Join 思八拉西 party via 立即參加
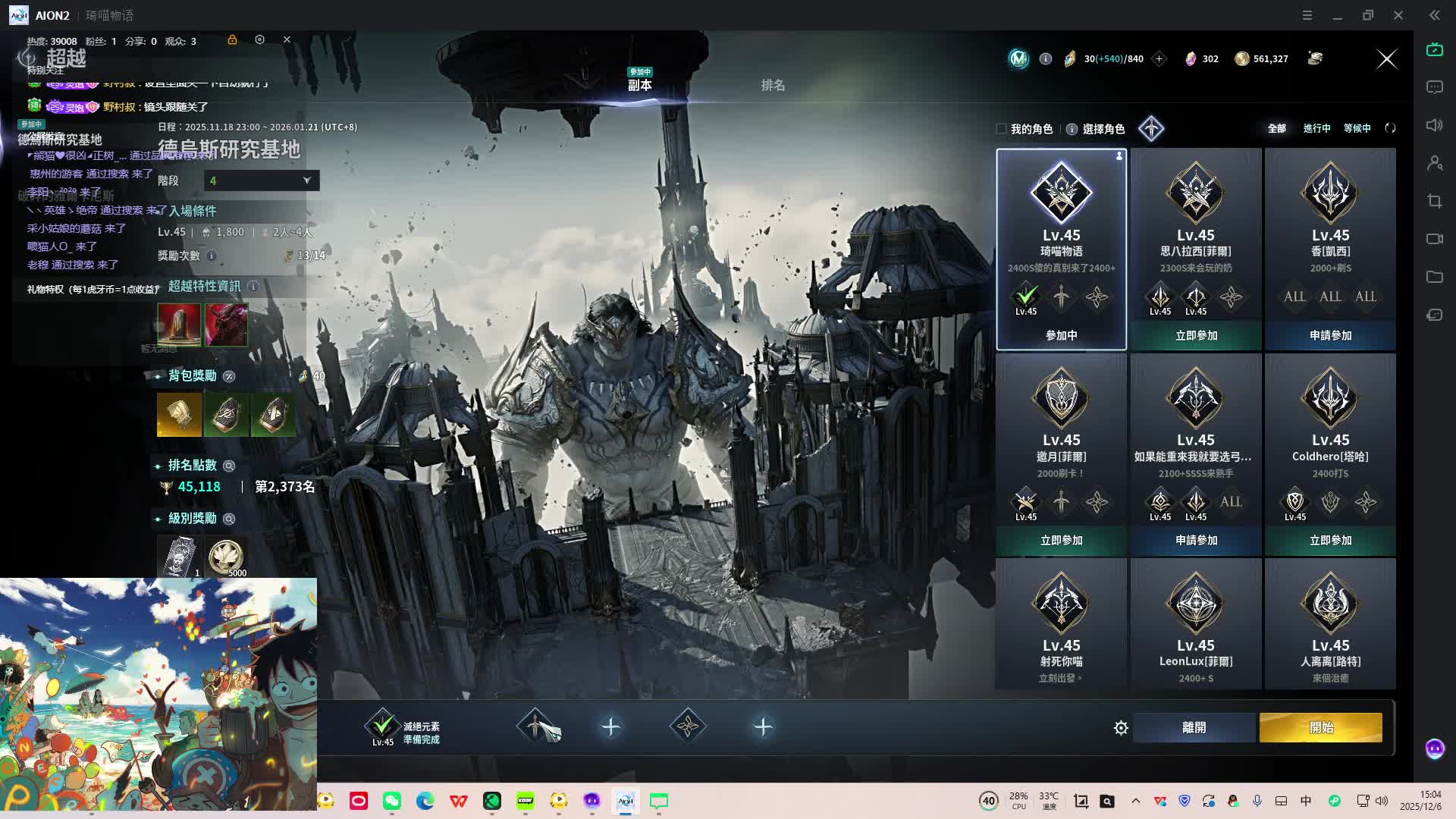The image size is (1456, 819). 1196,335
